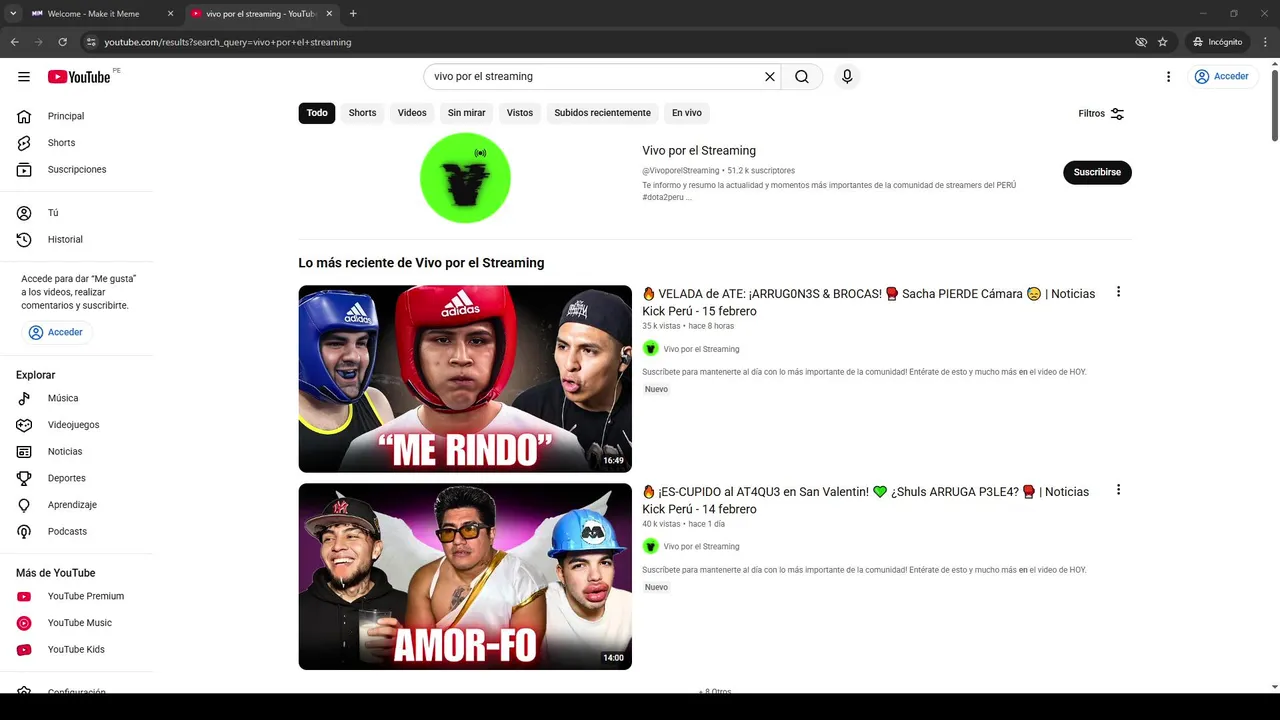Viewport: 1280px width, 720px height.
Task: Open the Filtros options
Action: click(1101, 114)
